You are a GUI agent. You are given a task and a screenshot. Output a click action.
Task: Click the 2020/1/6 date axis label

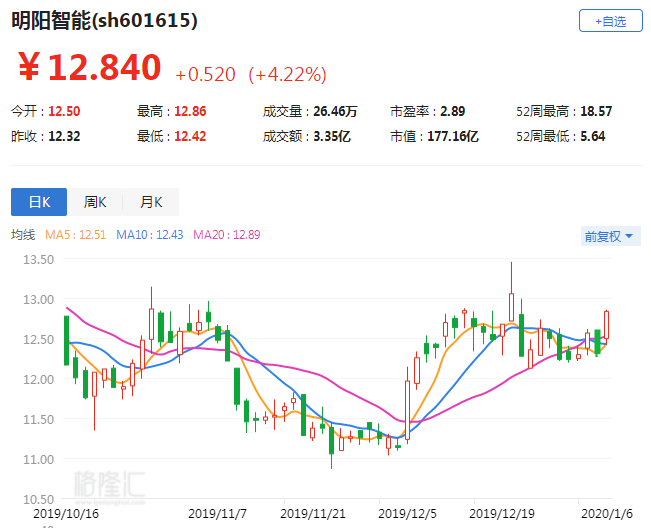(x=607, y=513)
